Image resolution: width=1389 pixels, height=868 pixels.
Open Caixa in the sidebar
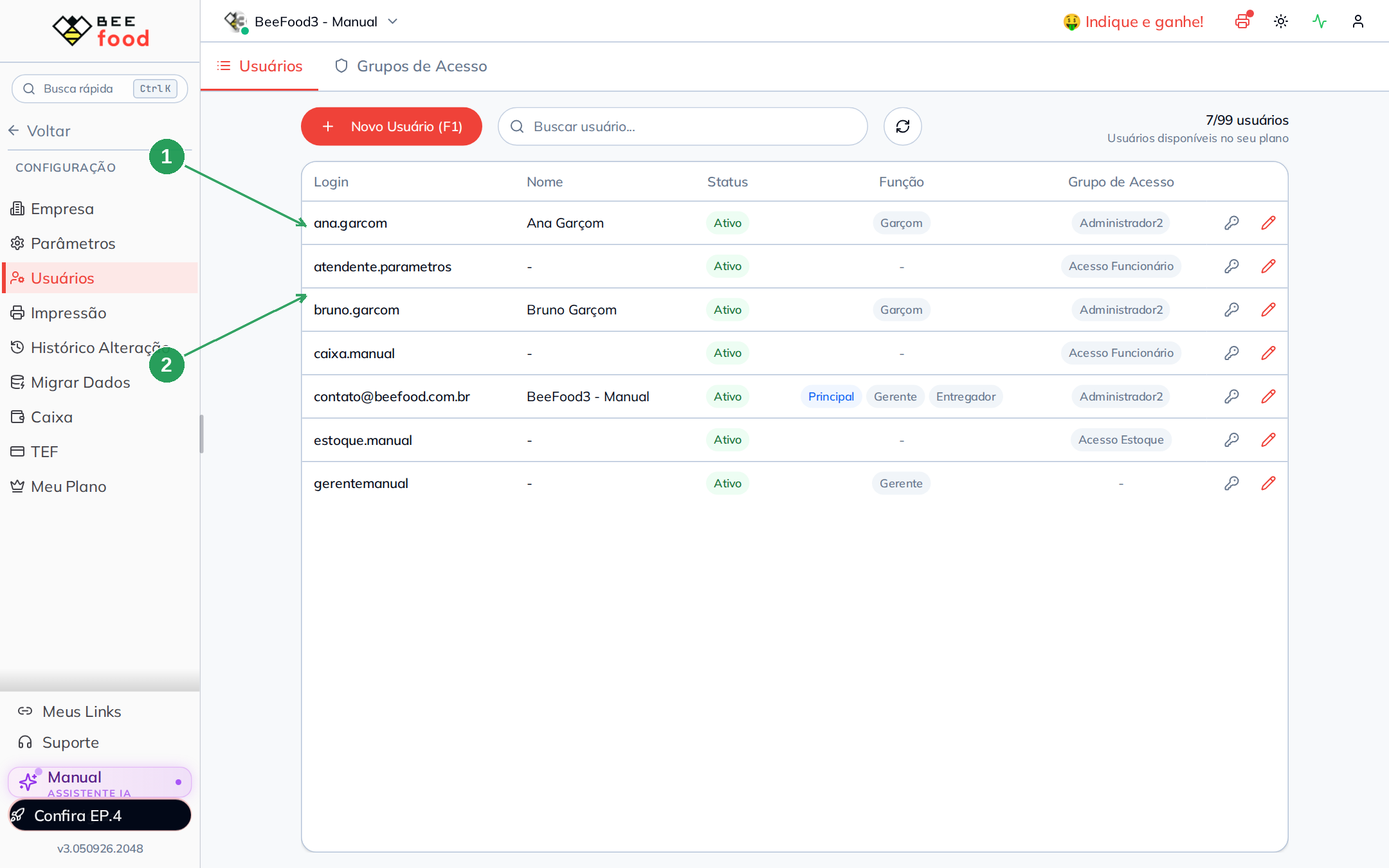pos(100,417)
